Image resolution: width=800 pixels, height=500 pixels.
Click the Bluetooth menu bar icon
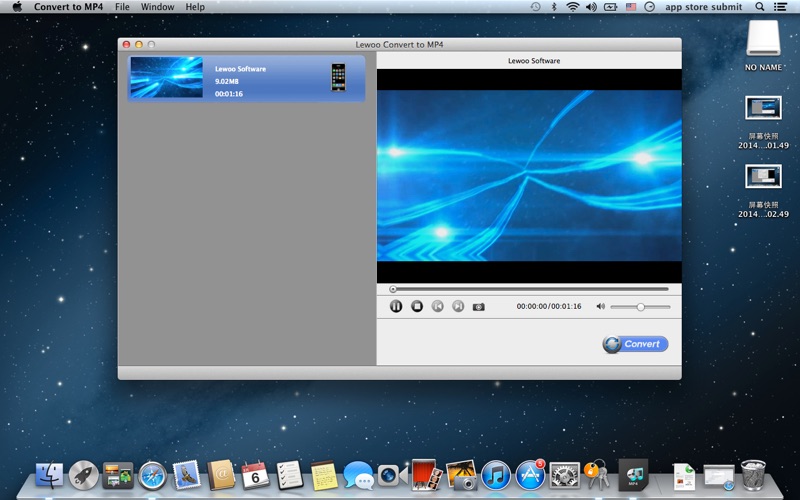point(554,7)
